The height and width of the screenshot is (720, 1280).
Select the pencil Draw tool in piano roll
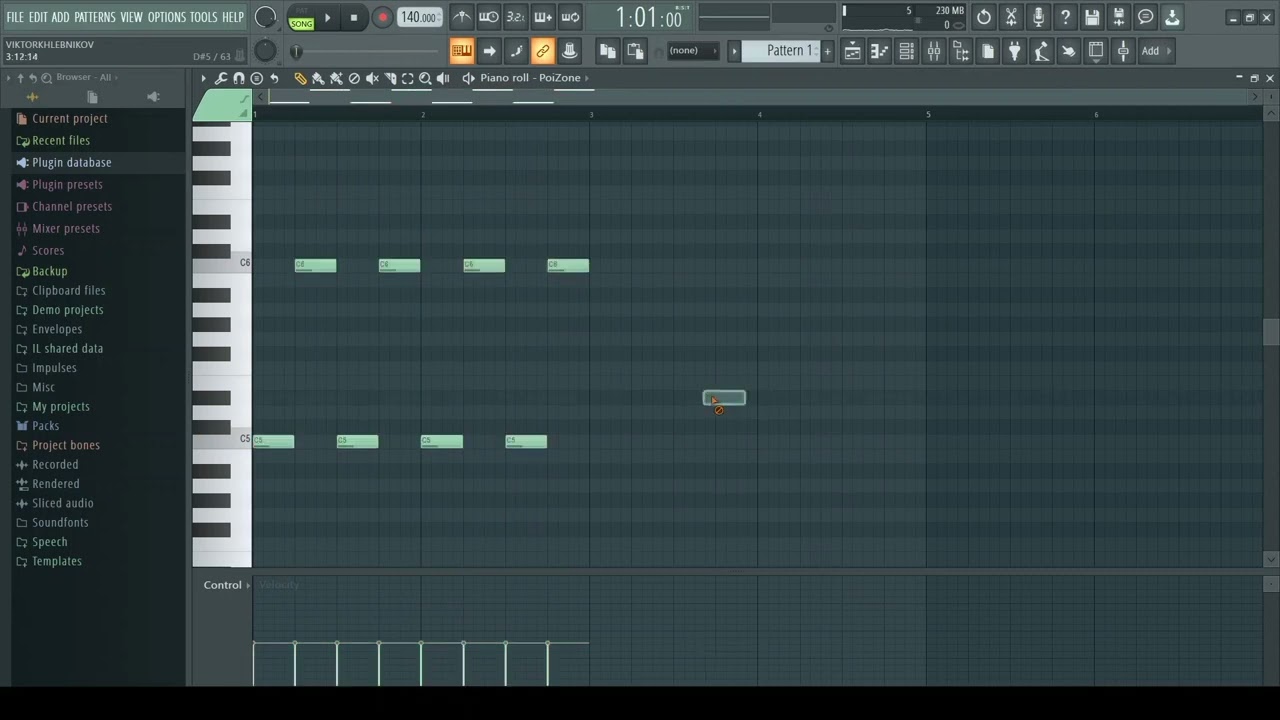click(300, 78)
